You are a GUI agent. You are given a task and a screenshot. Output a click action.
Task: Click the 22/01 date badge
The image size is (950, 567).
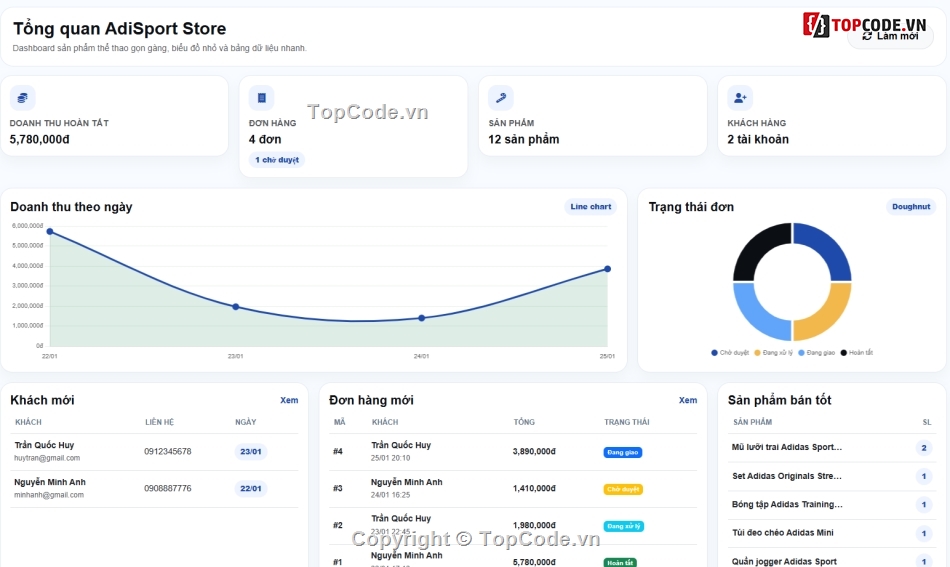coord(251,488)
